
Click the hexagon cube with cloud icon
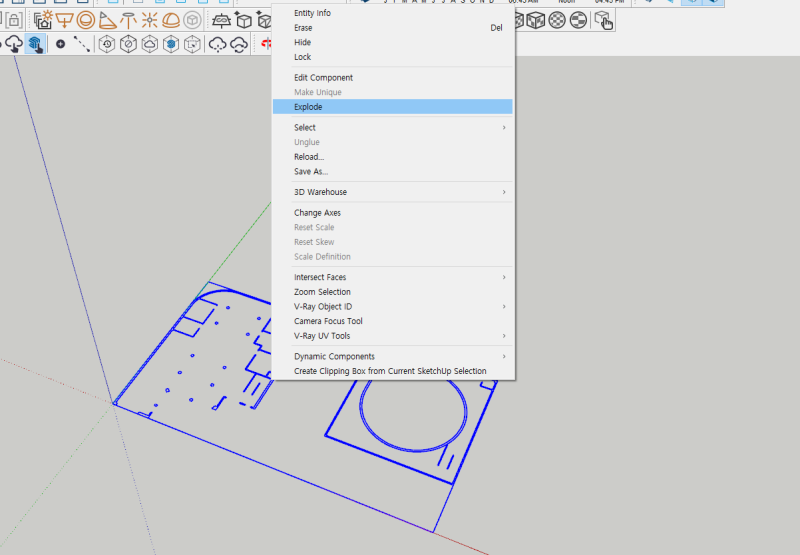tap(149, 44)
